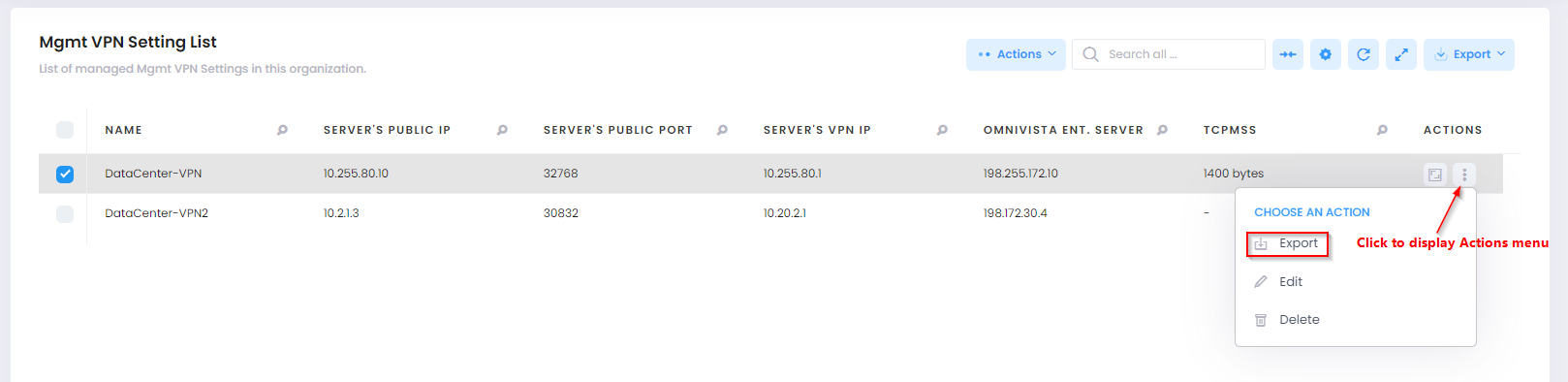Click the DataCenter-VPN2 name

pos(157,213)
